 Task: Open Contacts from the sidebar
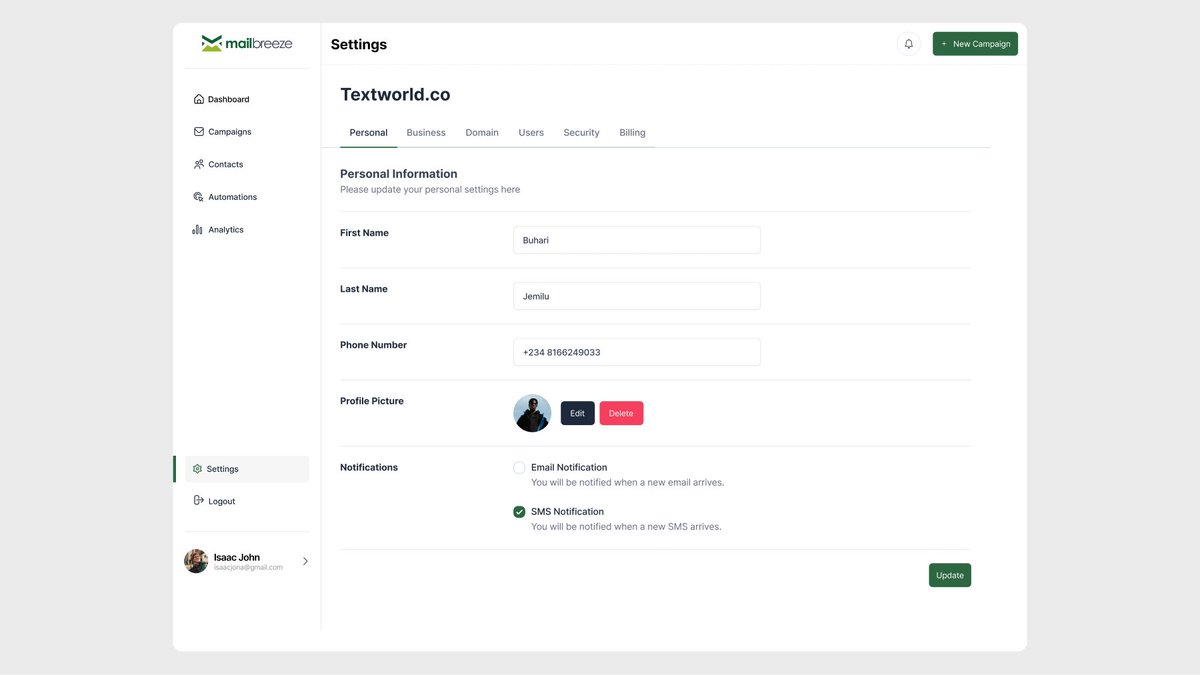(x=226, y=165)
